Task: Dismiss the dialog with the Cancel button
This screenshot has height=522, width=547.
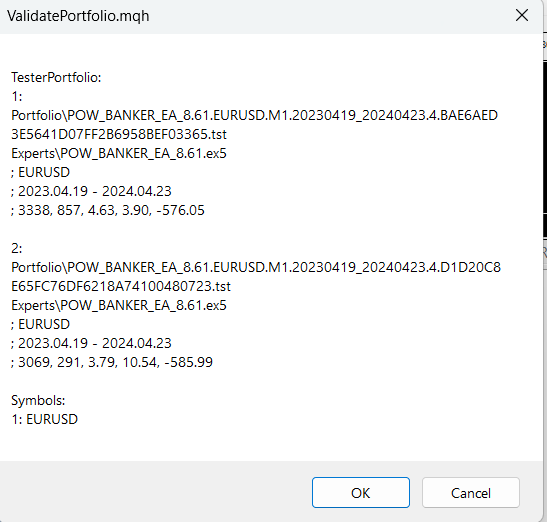Action: [471, 492]
